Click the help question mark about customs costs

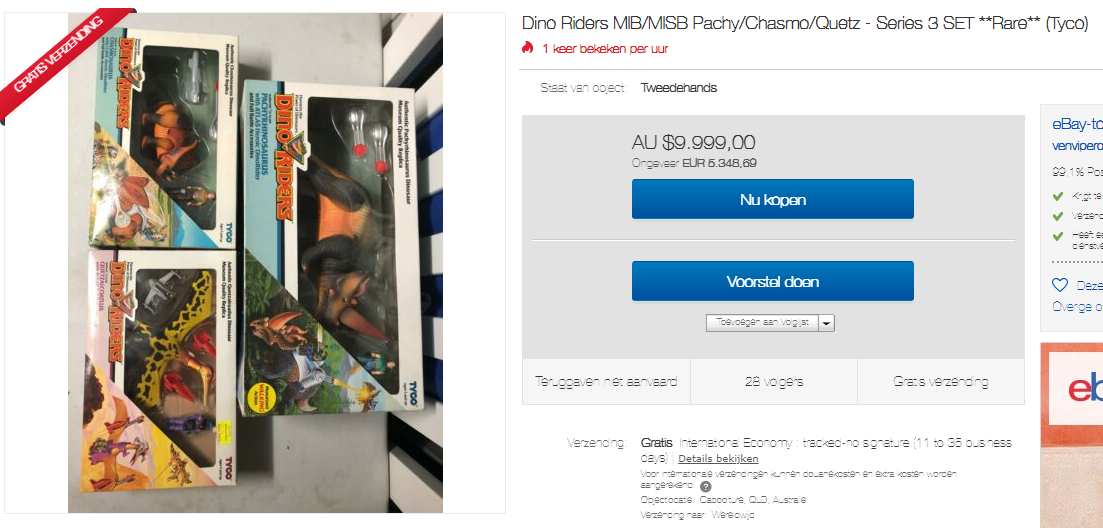(x=706, y=487)
